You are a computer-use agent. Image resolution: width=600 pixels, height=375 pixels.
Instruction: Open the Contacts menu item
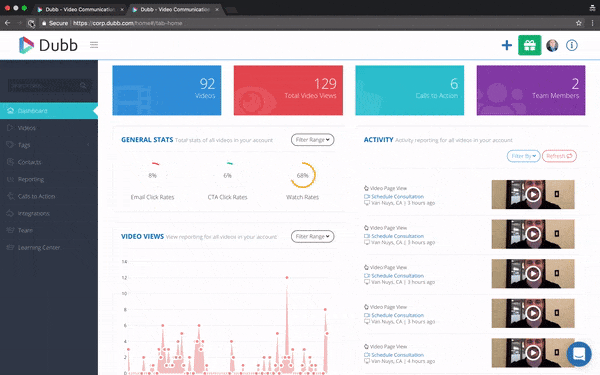(x=49, y=162)
